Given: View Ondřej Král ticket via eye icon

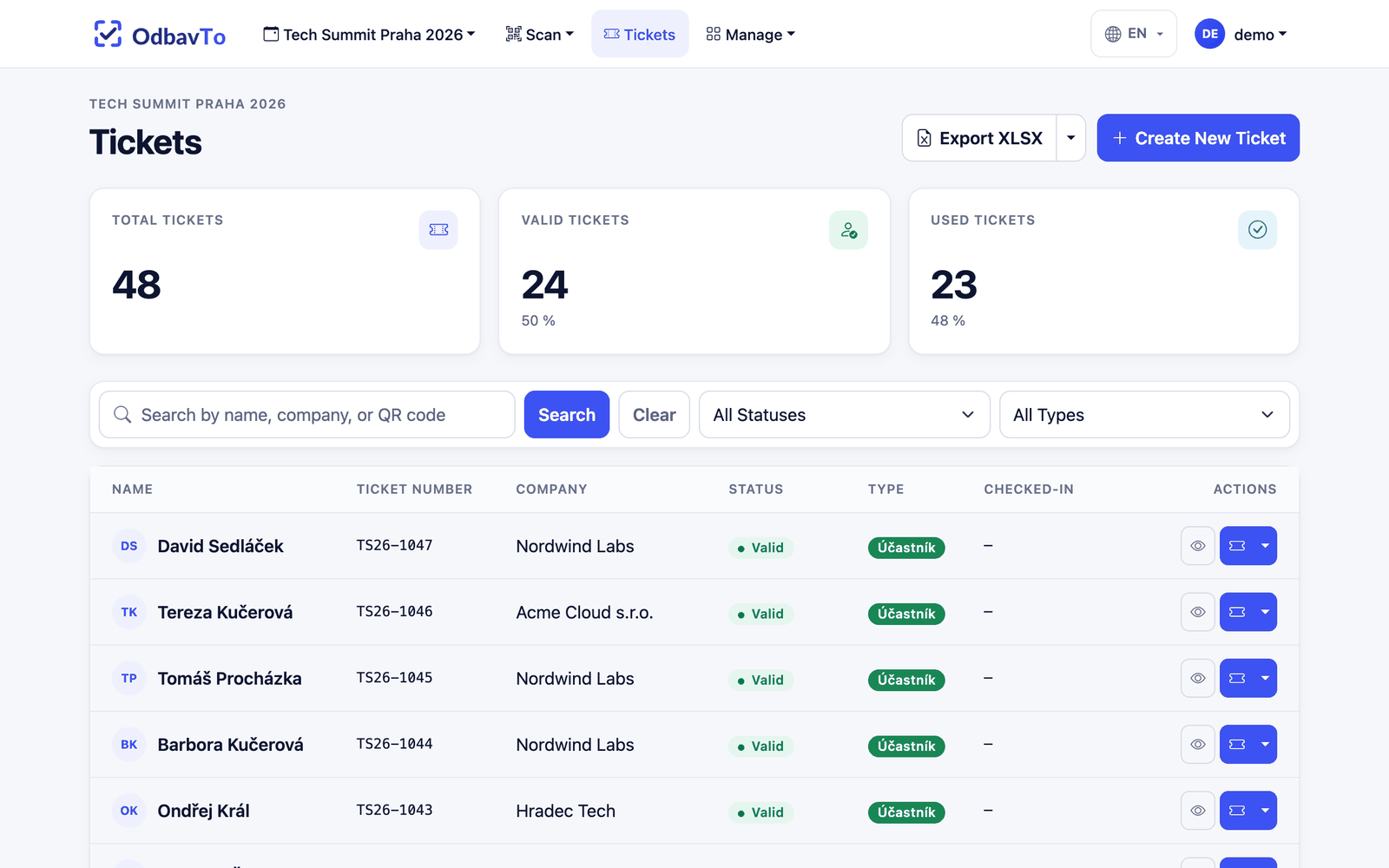Looking at the screenshot, I should [1198, 811].
